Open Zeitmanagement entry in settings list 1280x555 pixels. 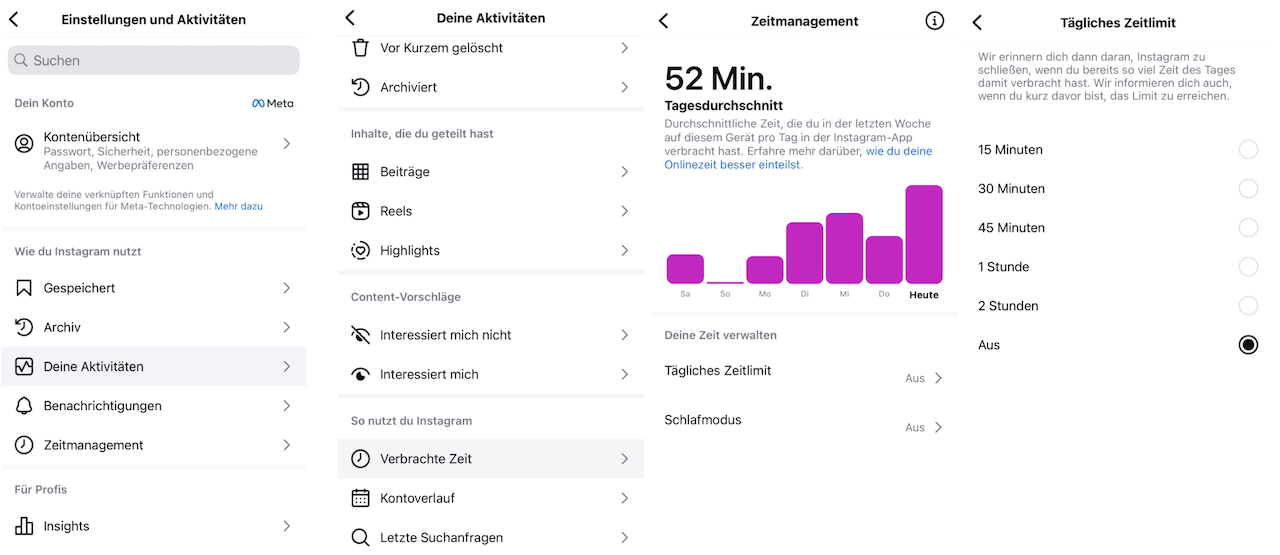point(154,445)
